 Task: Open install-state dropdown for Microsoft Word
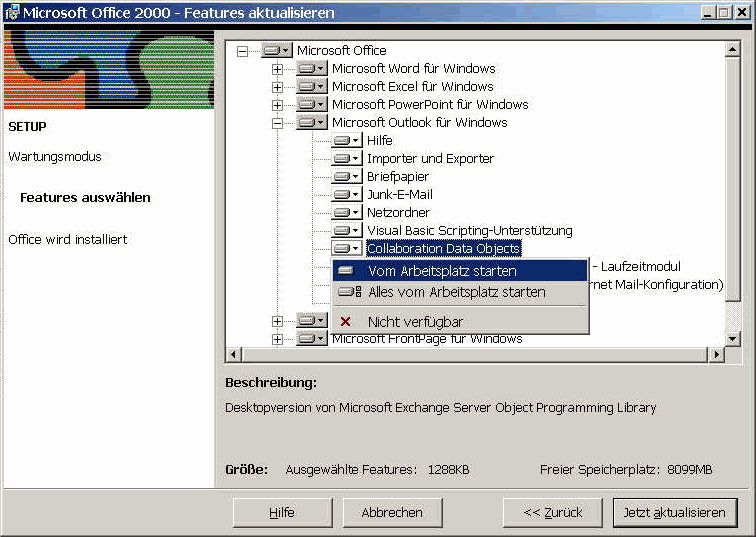(x=312, y=68)
